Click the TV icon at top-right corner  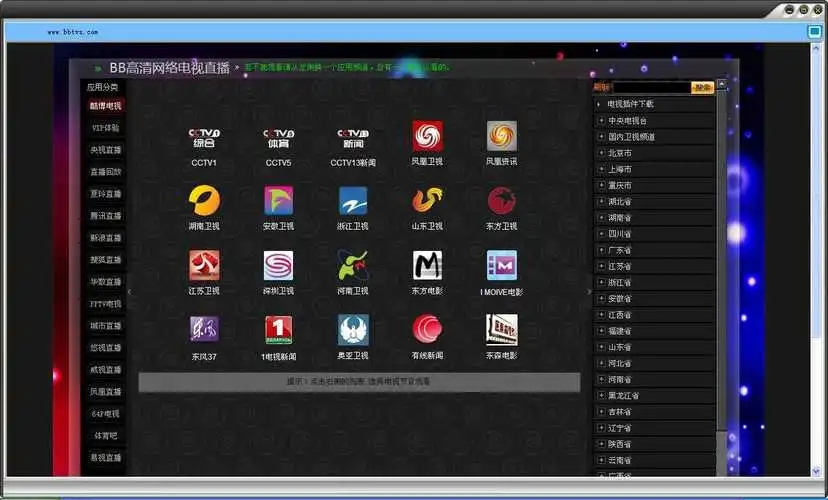click(x=815, y=32)
